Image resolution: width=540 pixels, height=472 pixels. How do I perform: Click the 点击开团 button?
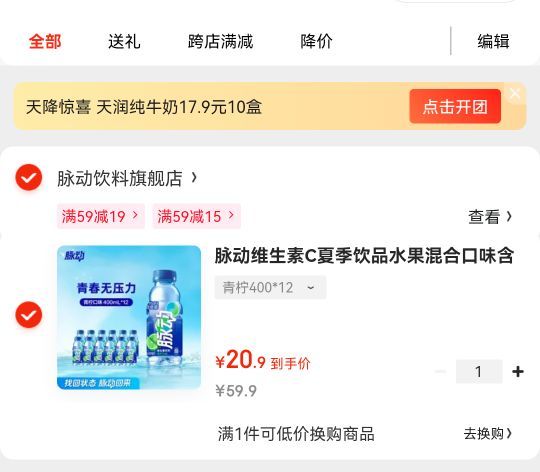pos(455,106)
